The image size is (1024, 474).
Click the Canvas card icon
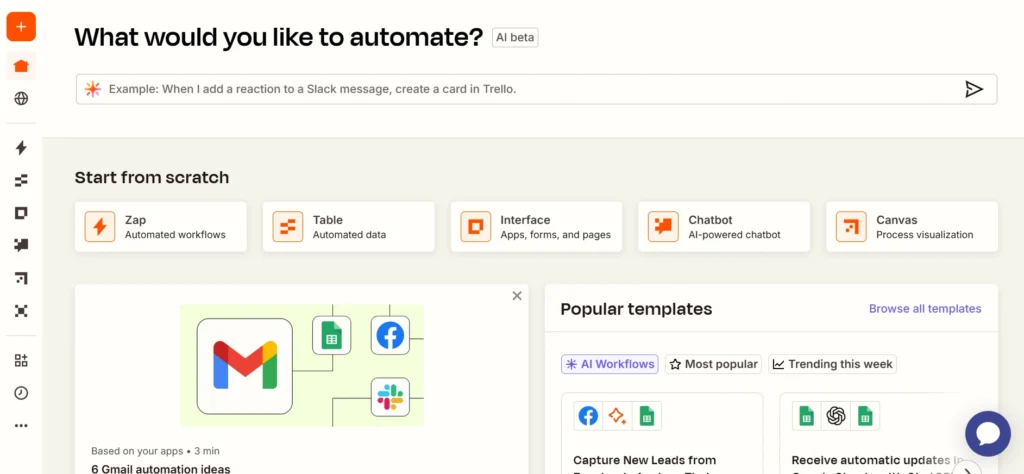[851, 227]
